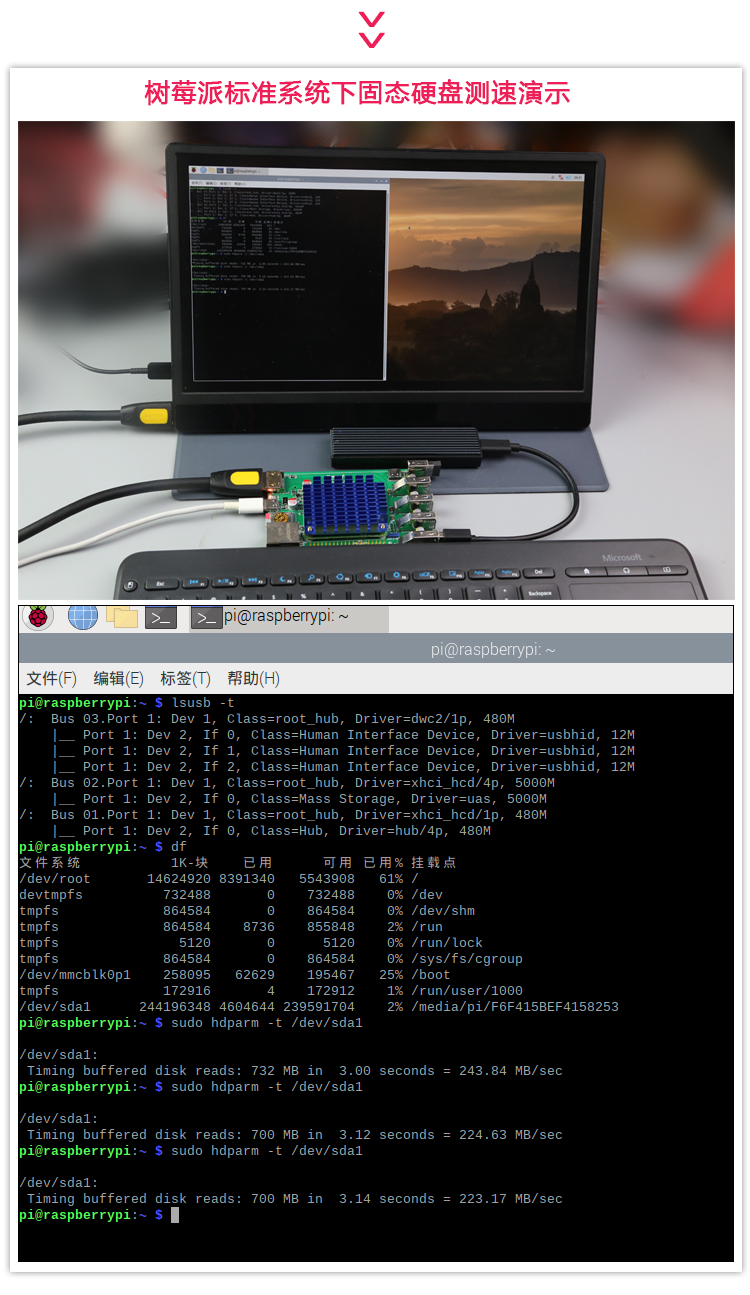
Task: Open the 标签(T) menu
Action: click(x=186, y=678)
